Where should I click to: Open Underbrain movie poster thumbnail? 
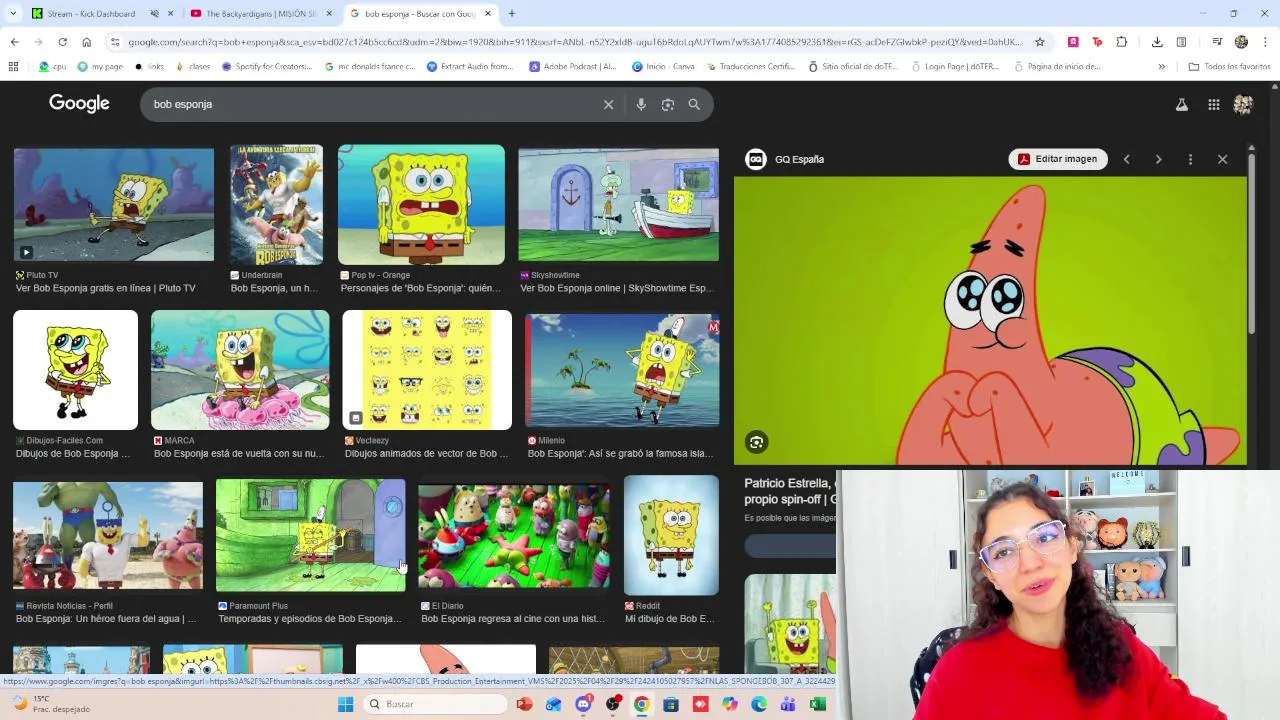[276, 204]
